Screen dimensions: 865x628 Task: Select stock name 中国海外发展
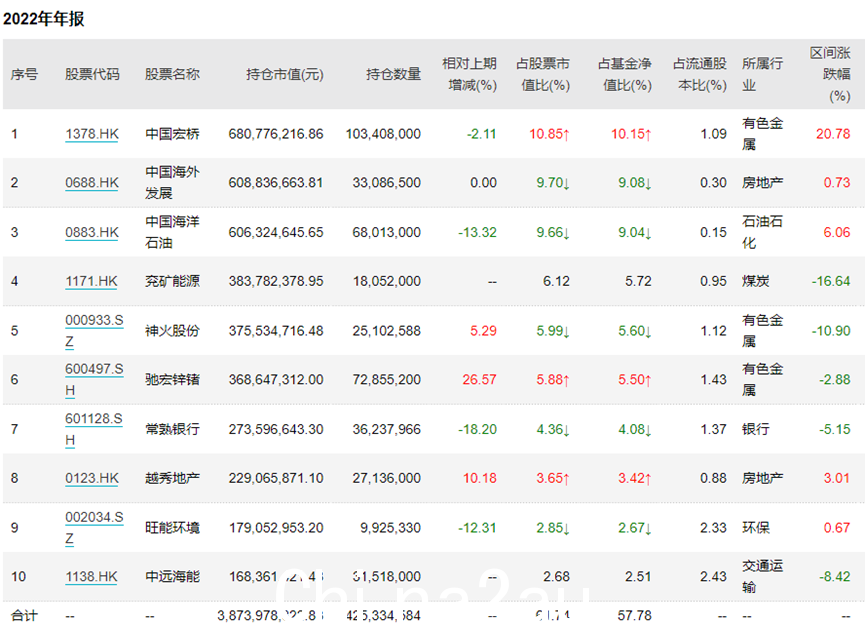pyautogui.click(x=172, y=183)
